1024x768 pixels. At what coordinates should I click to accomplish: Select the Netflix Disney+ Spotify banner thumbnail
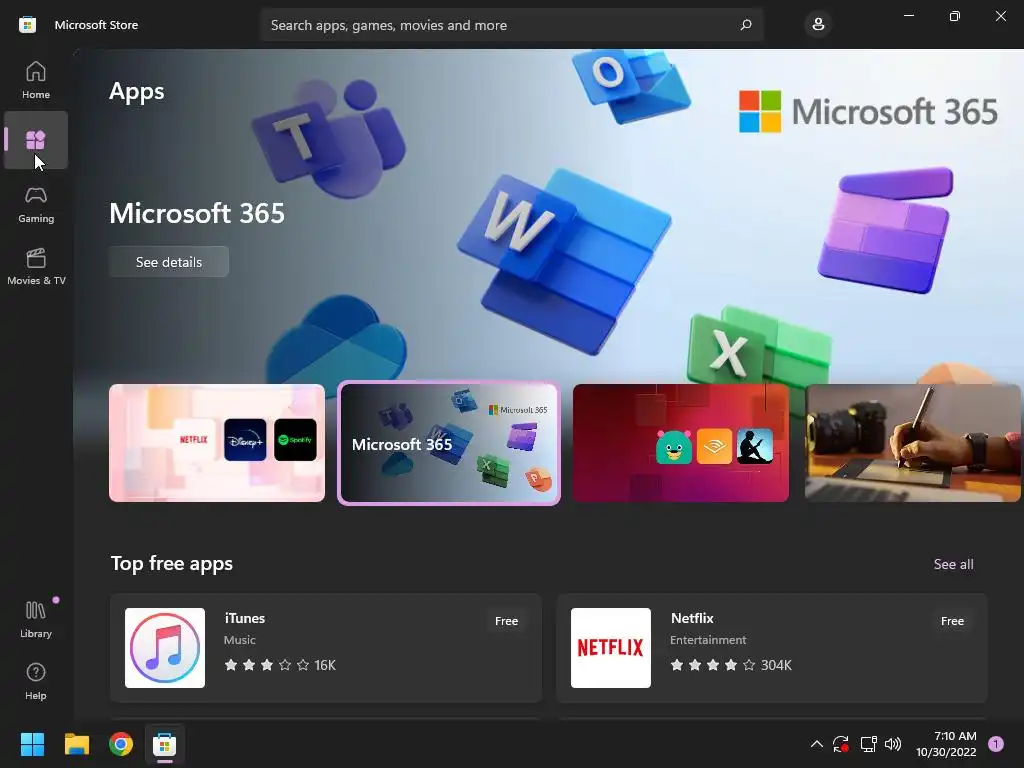click(x=217, y=443)
